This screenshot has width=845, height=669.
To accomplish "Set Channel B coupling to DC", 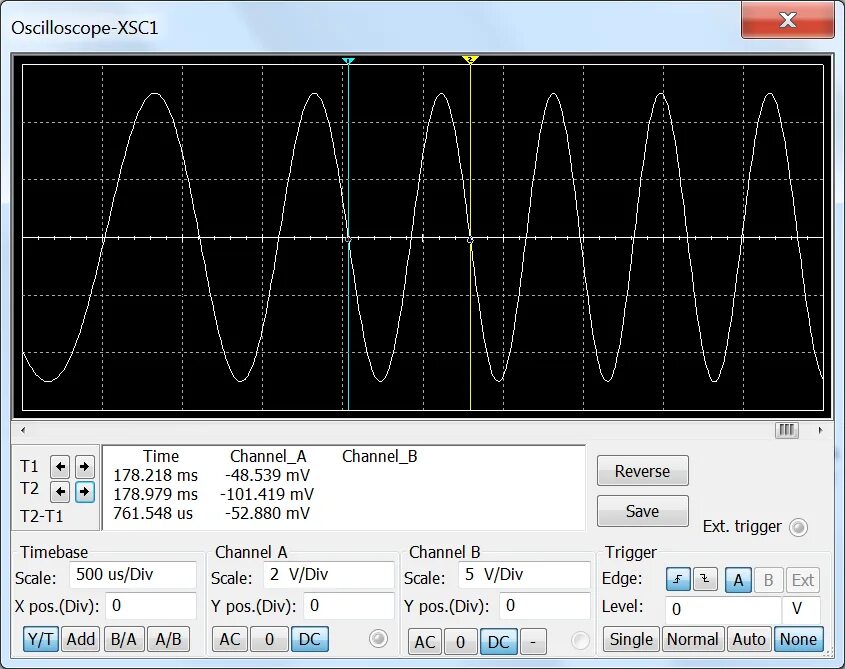I will coord(498,642).
